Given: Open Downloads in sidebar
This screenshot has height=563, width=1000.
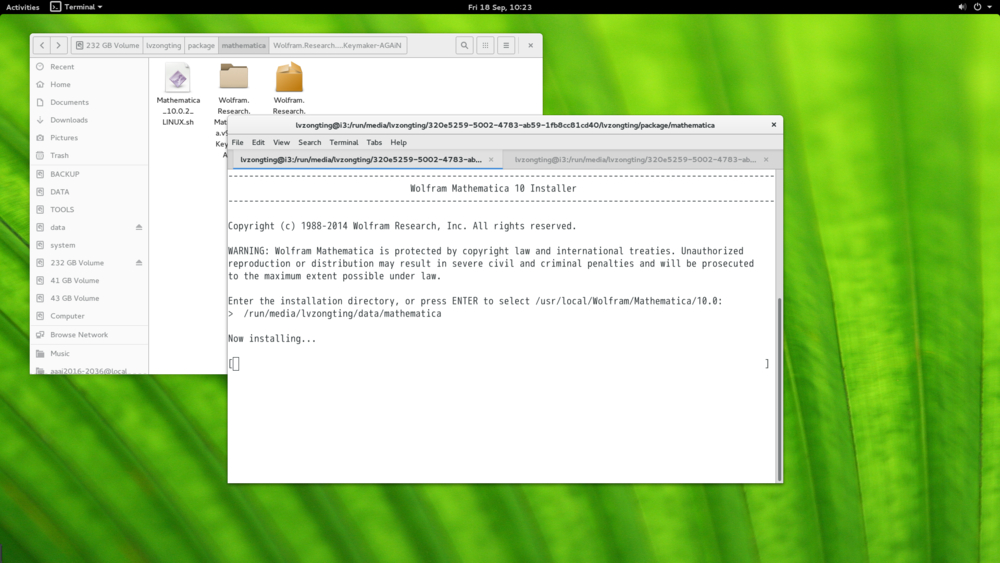Looking at the screenshot, I should click(x=89, y=120).
